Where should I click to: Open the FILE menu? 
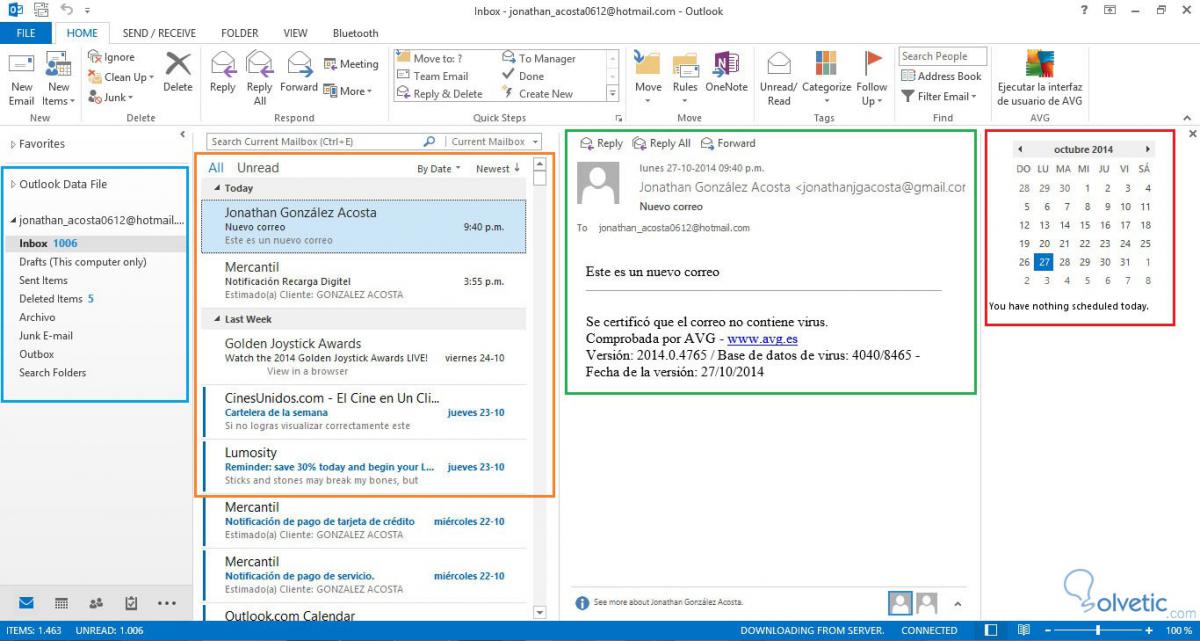(25, 32)
